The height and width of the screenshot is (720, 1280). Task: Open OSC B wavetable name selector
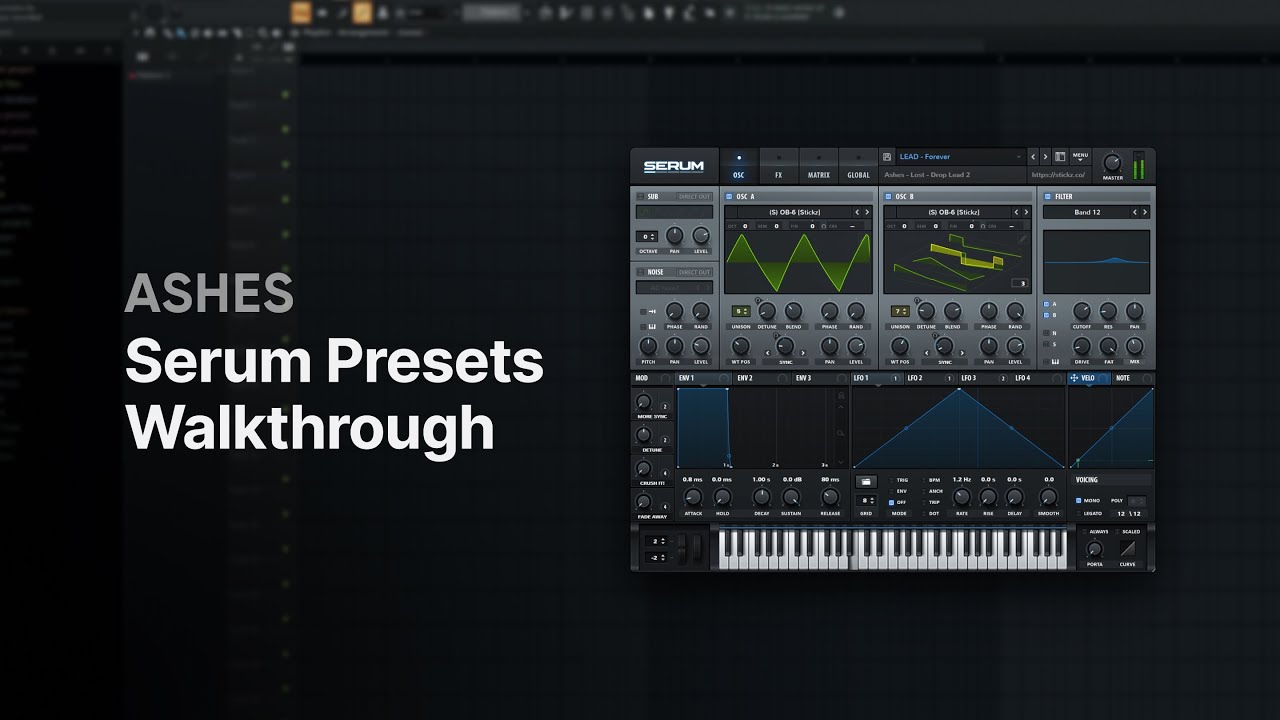point(954,212)
